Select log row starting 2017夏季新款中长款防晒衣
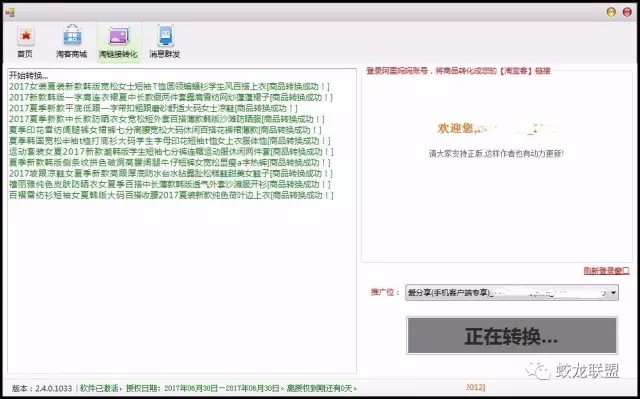640x399 pixels. click(x=167, y=119)
